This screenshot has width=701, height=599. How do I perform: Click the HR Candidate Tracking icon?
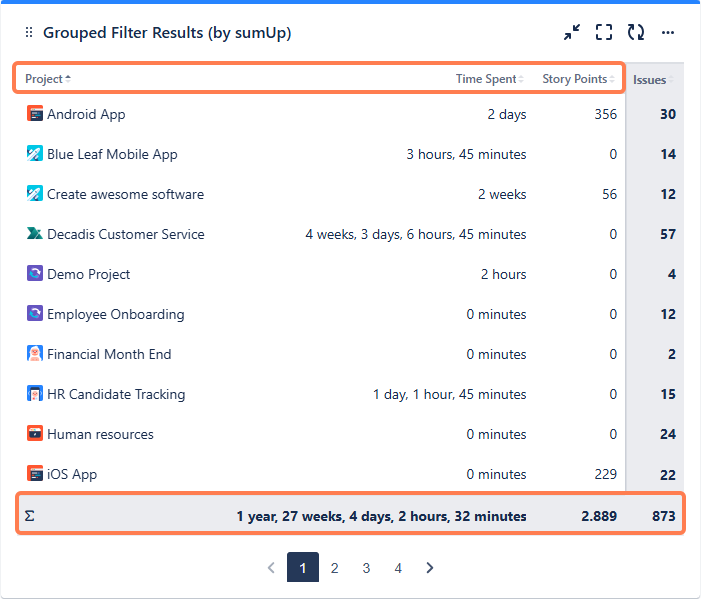tap(35, 394)
